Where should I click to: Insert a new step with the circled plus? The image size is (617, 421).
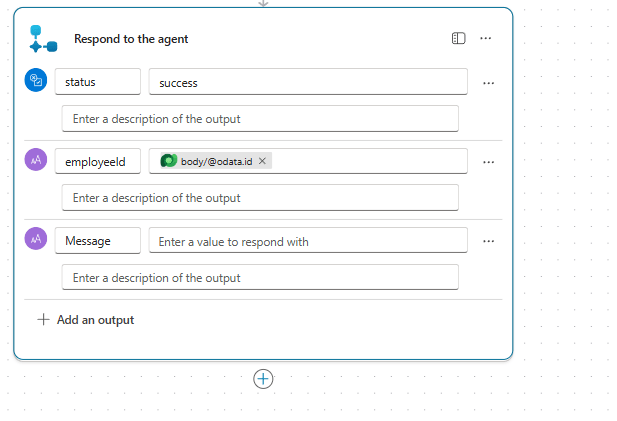tap(263, 379)
